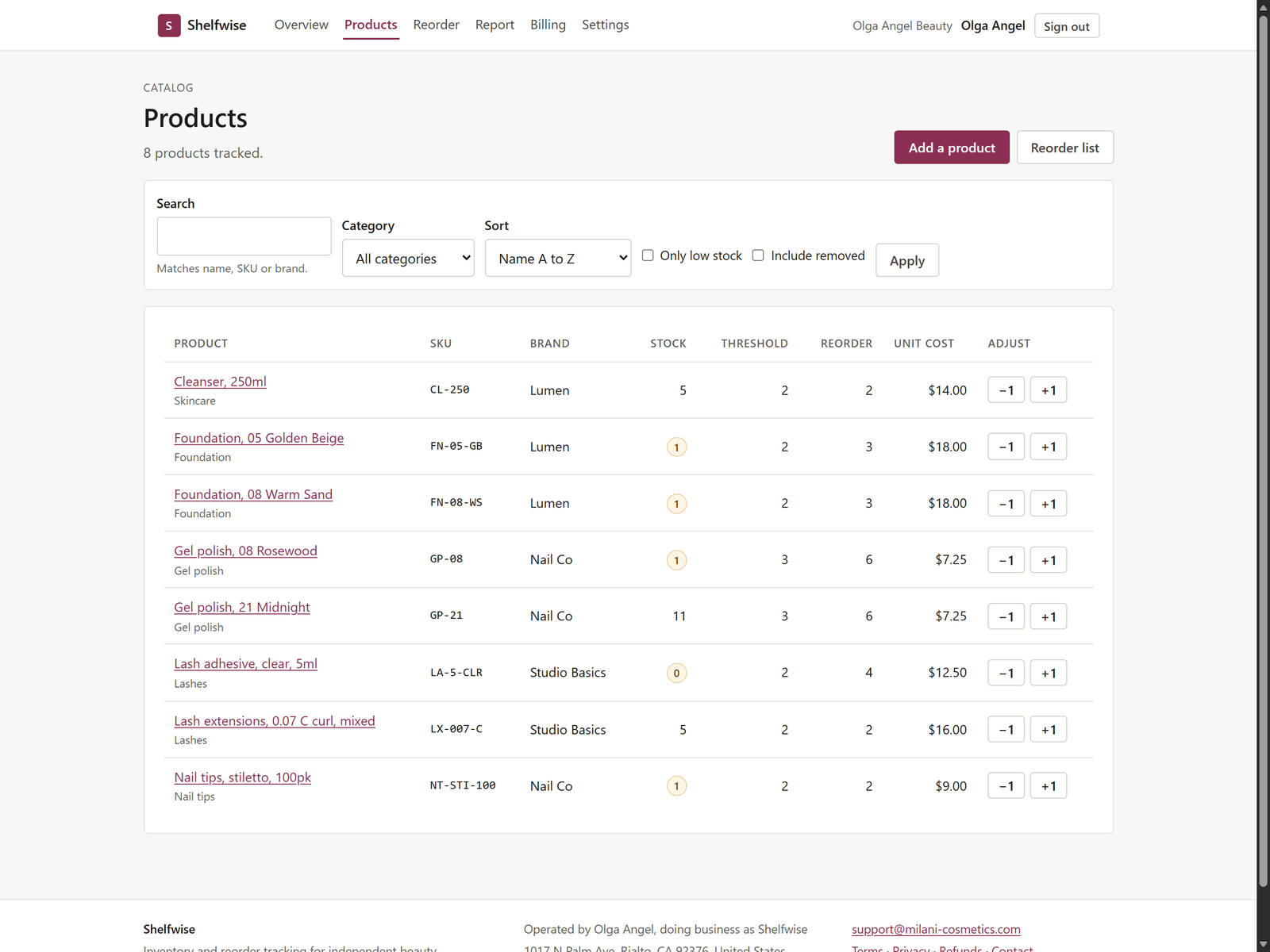
Task: Open the Reorder list button
Action: (1064, 148)
